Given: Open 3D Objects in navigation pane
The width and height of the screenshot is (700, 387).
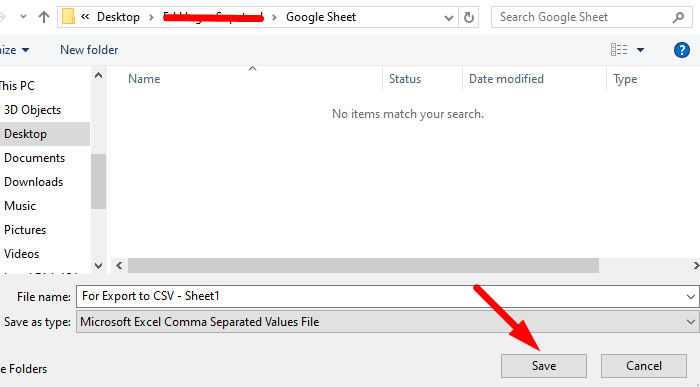Looking at the screenshot, I should [x=32, y=110].
